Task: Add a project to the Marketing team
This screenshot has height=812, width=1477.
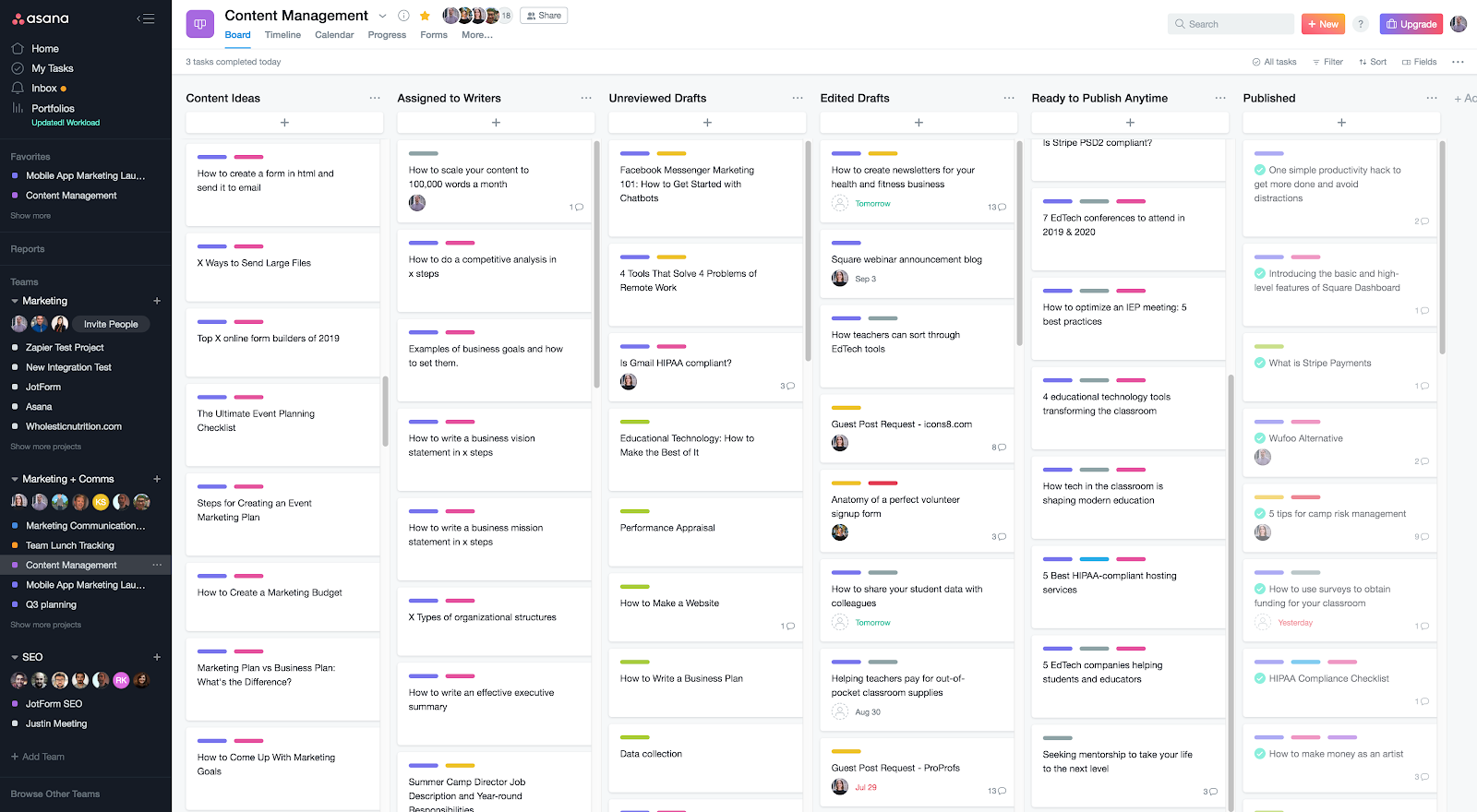Action: (x=157, y=301)
